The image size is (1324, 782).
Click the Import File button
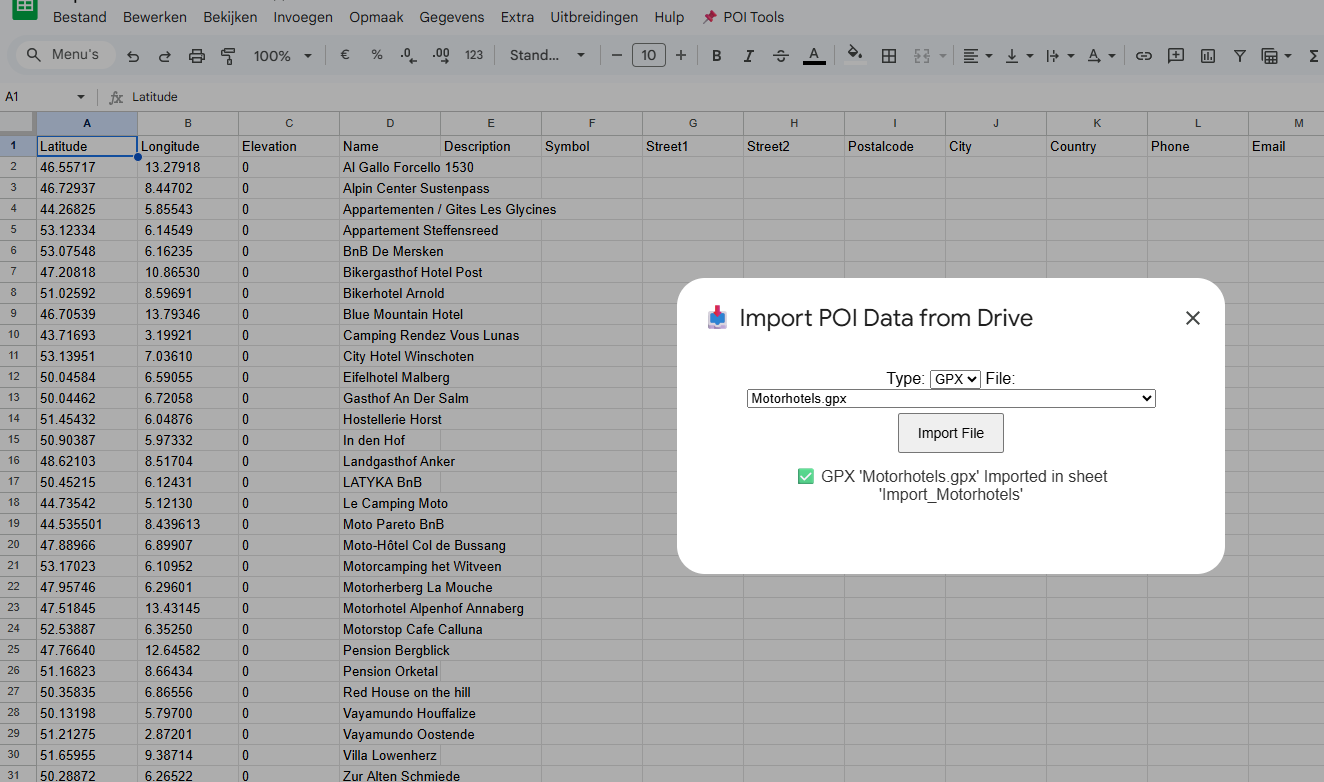951,433
